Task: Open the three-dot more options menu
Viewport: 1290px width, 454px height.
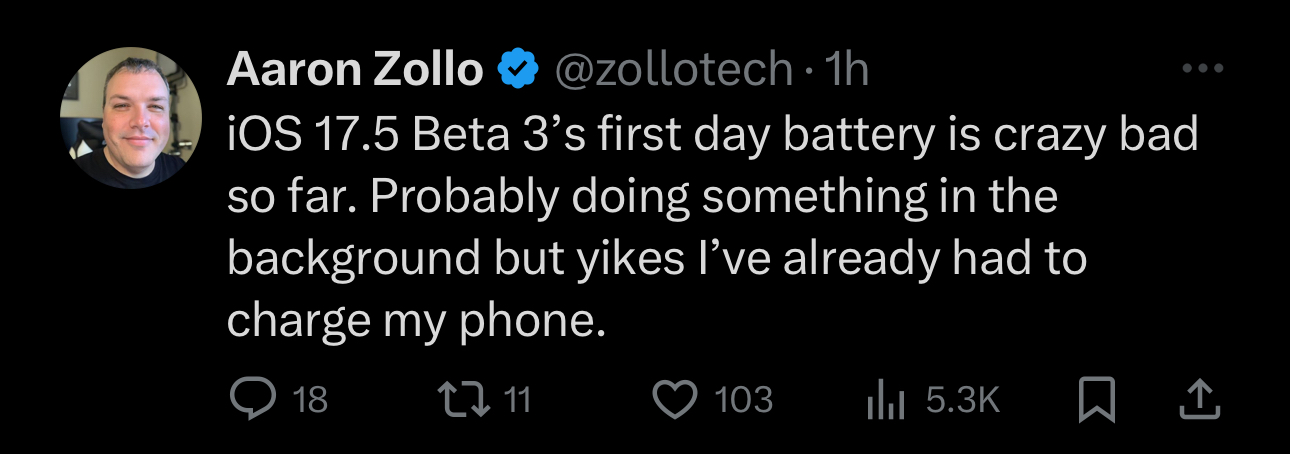Action: 1201,69
